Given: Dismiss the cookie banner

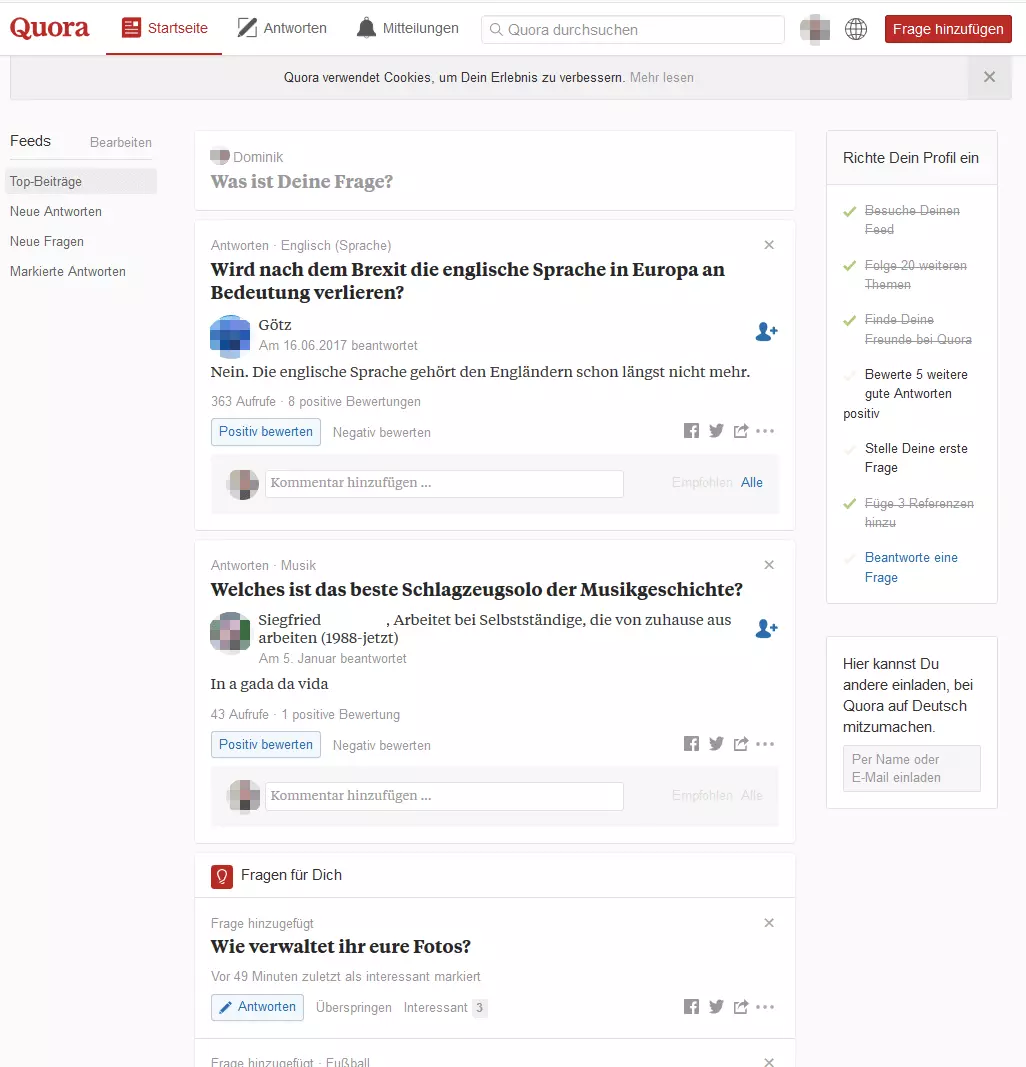Looking at the screenshot, I should [989, 78].
